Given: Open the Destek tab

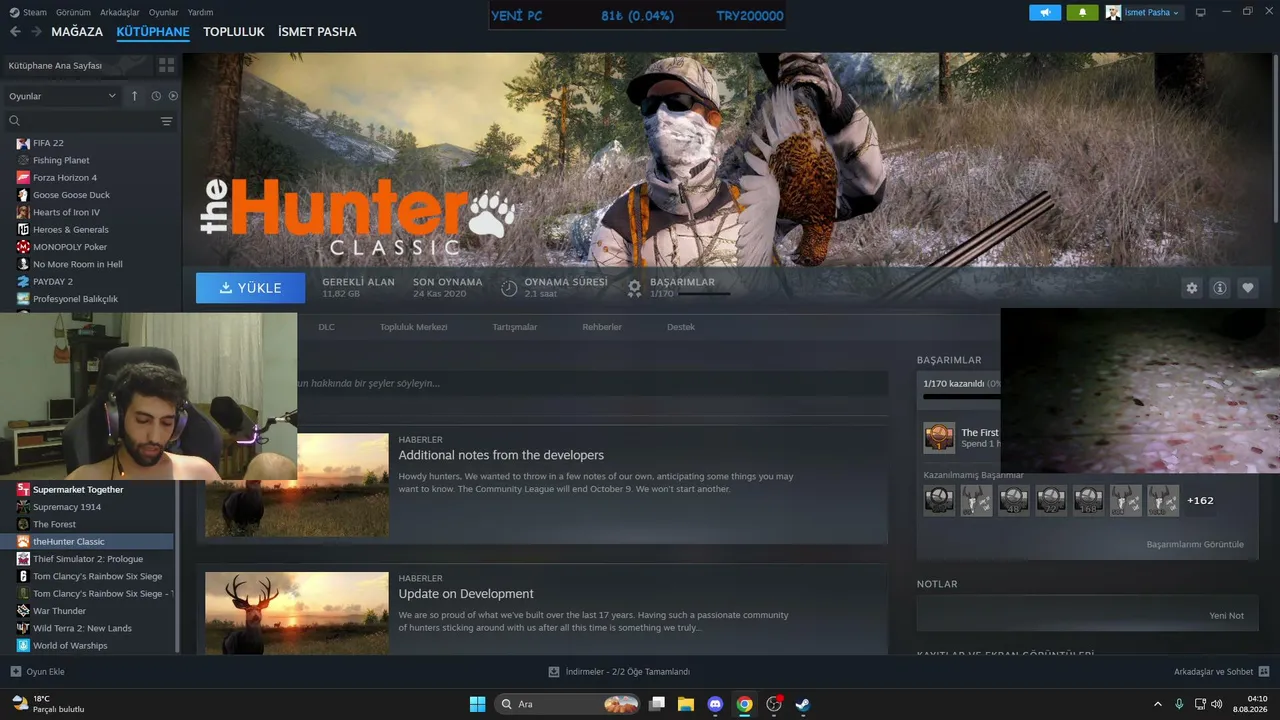Looking at the screenshot, I should pos(681,327).
